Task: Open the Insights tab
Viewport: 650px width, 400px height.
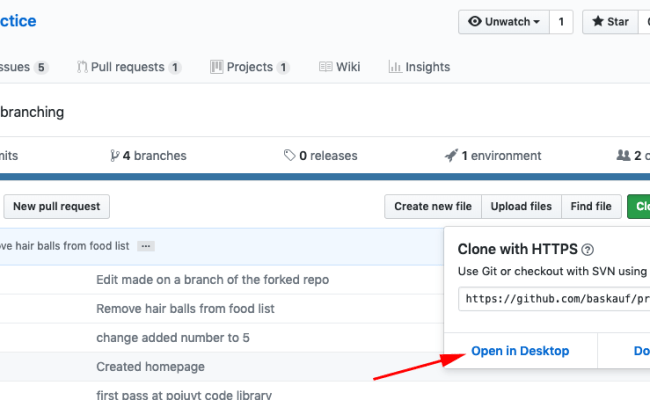Action: point(419,67)
